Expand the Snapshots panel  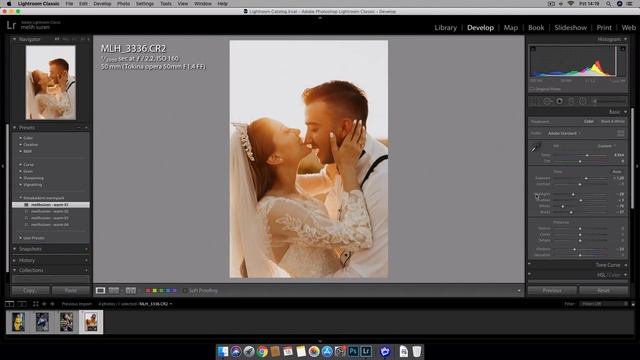15,249
